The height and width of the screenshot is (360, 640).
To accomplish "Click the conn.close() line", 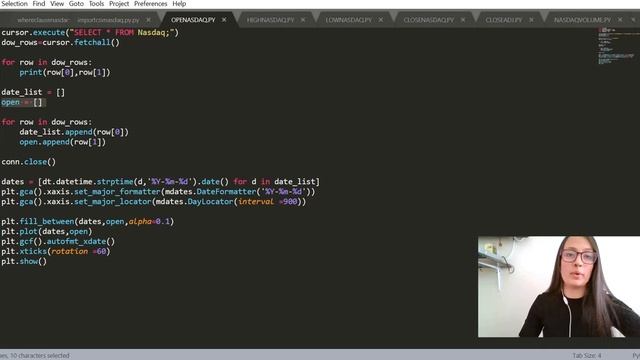I will coord(28,162).
